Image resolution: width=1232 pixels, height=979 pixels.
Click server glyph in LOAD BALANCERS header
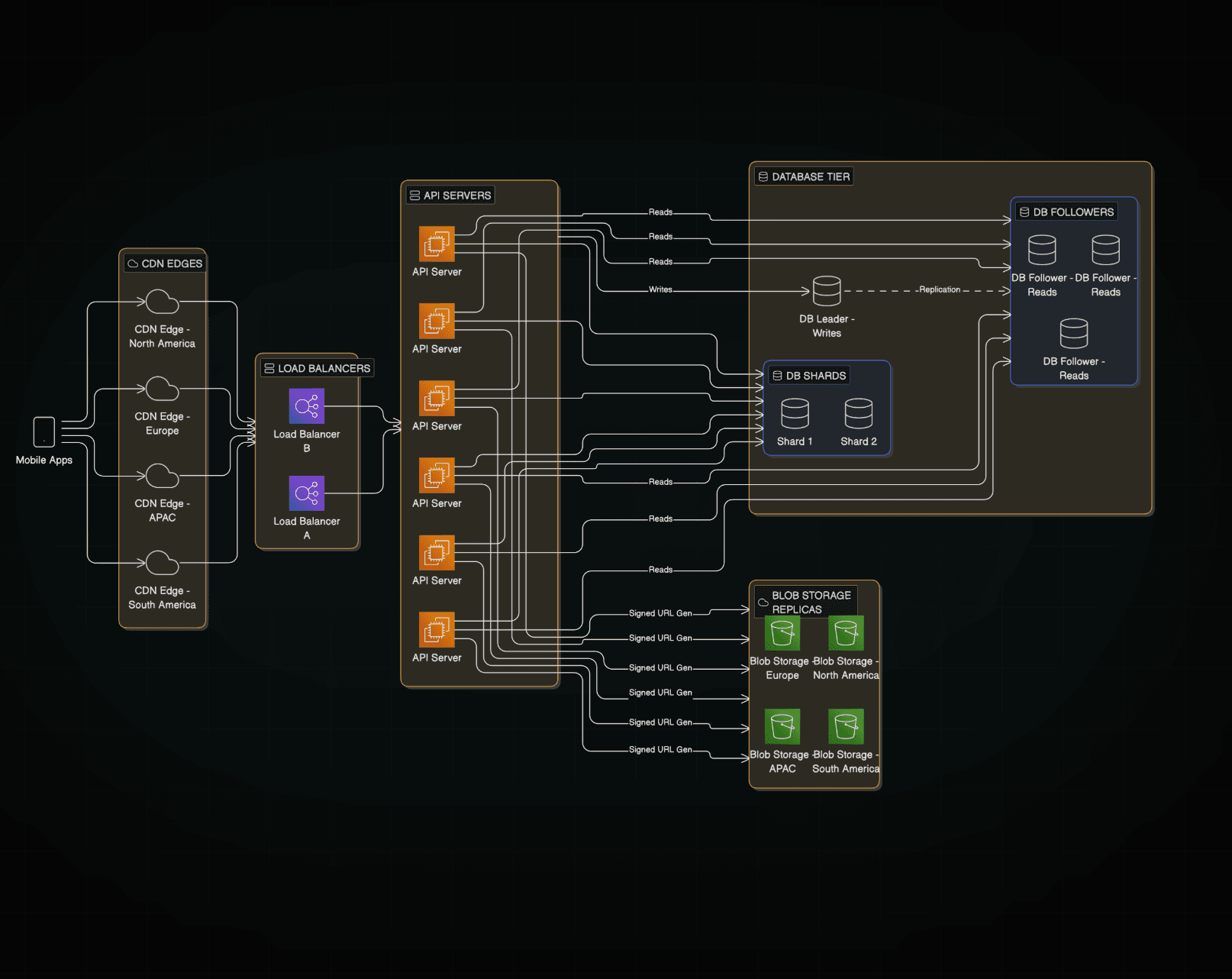269,368
